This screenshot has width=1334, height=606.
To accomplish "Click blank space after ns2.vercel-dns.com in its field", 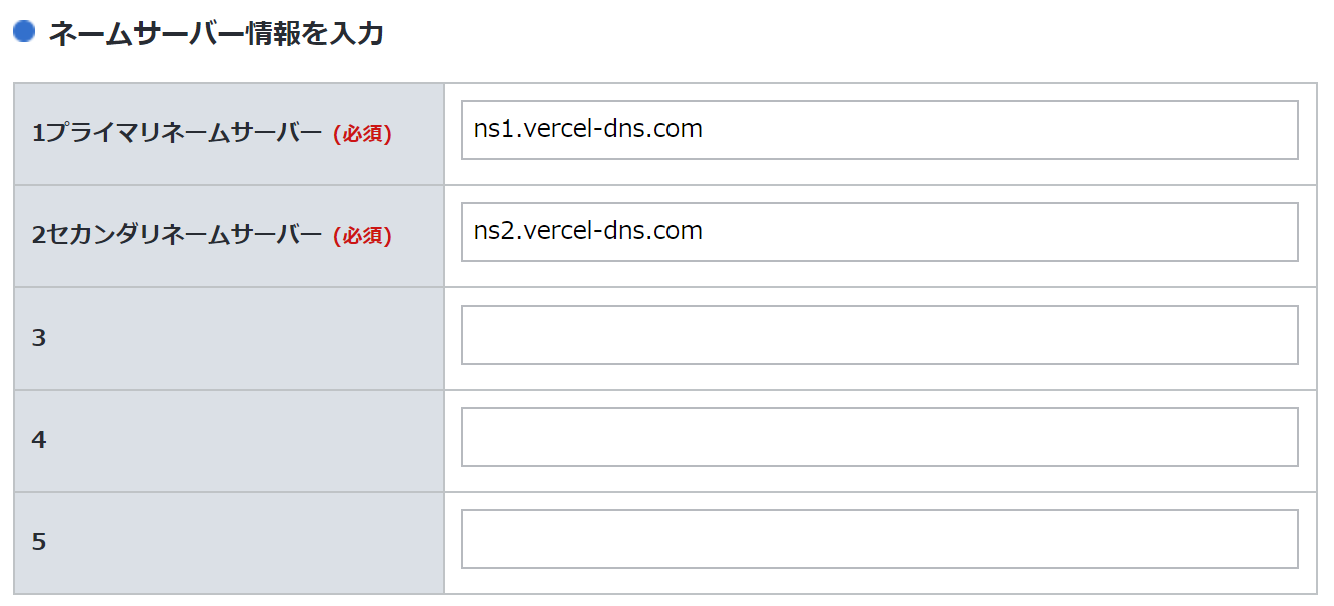I will [1000, 232].
